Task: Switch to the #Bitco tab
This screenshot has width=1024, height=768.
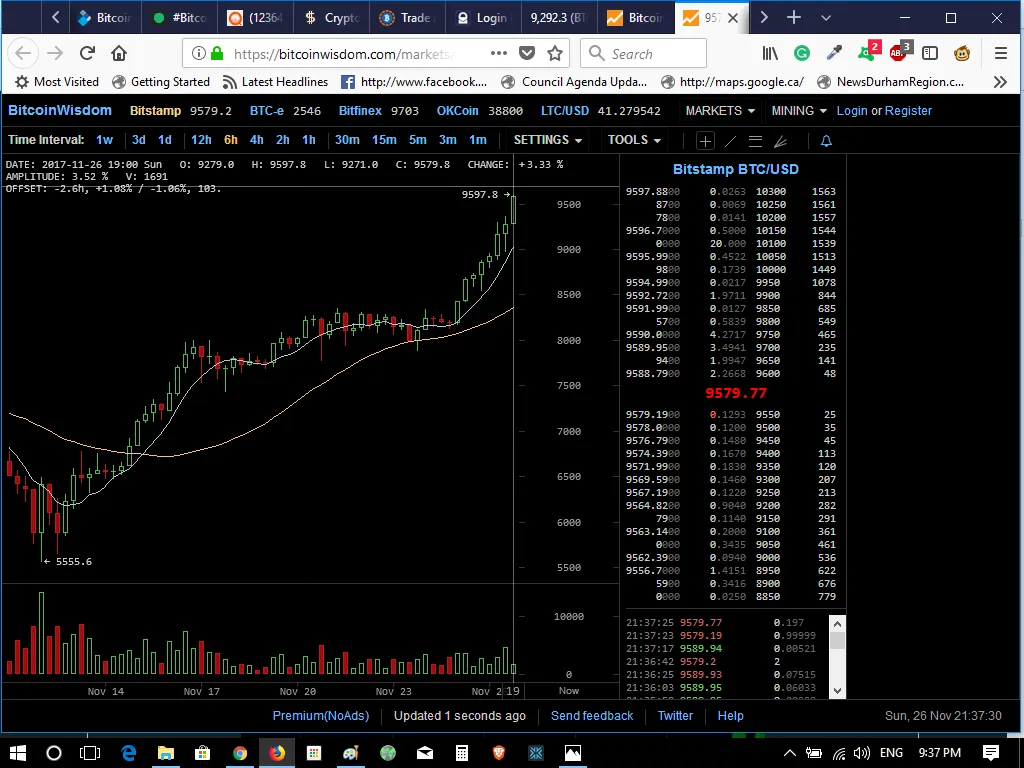Action: click(180, 18)
